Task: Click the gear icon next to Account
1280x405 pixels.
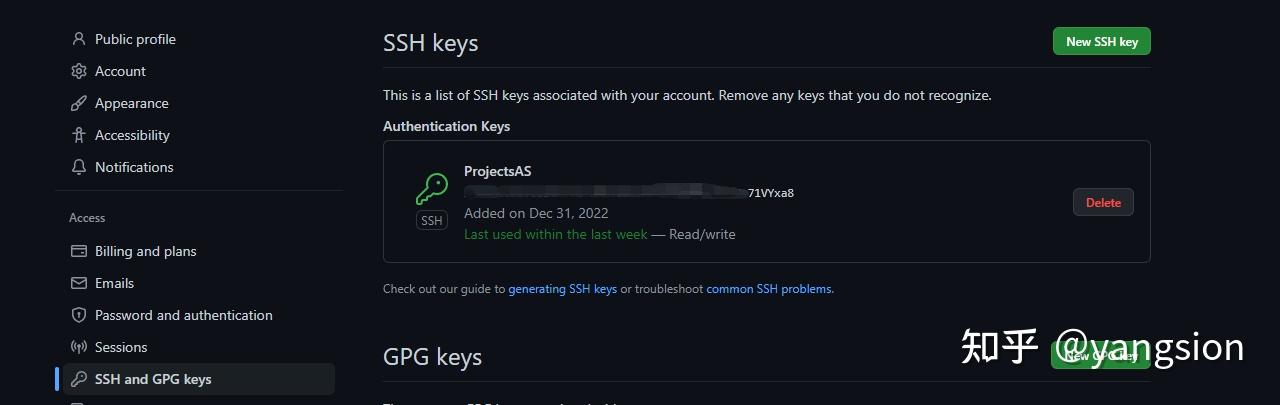Action: [78, 71]
